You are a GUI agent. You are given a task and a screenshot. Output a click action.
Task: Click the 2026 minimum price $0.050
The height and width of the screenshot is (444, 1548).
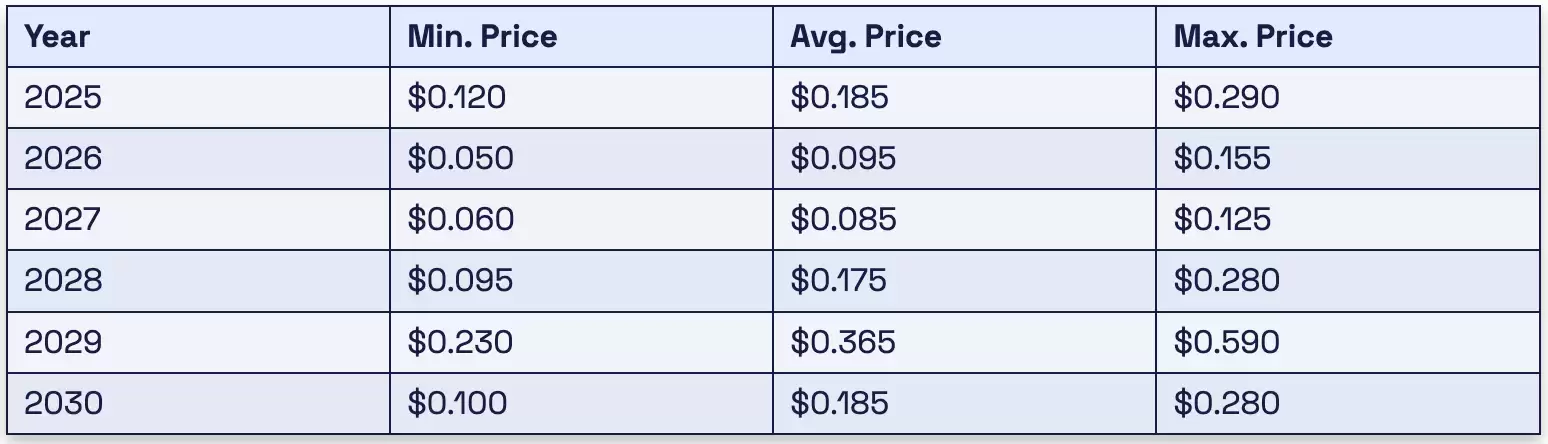click(460, 158)
